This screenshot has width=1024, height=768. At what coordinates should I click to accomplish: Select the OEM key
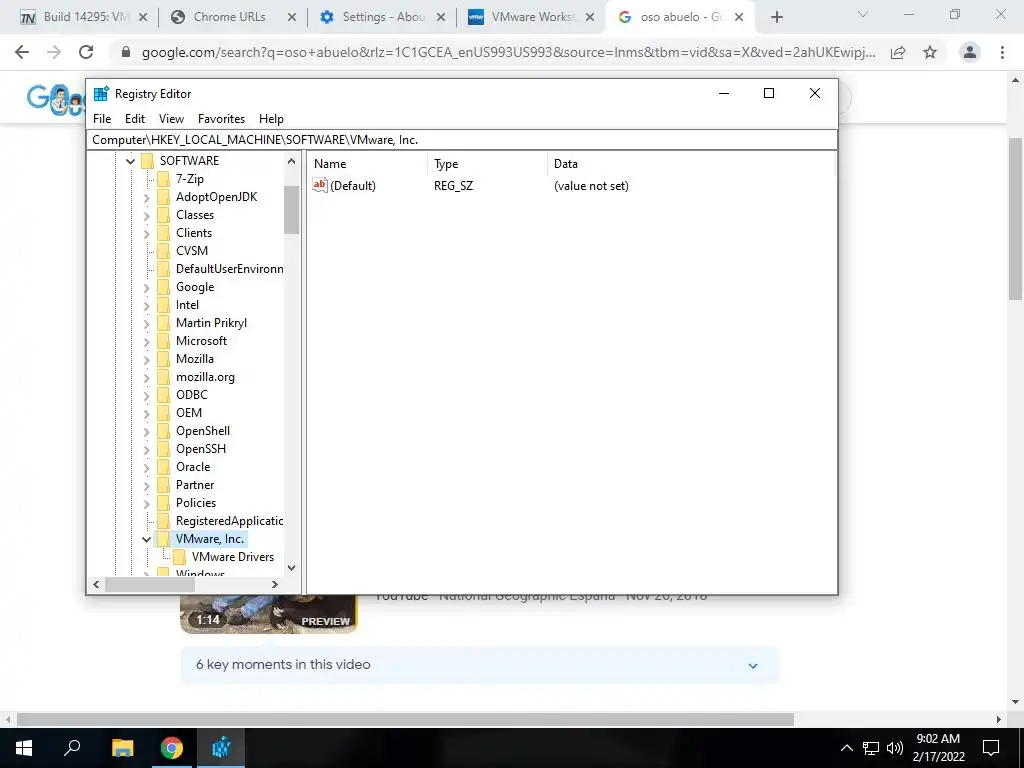click(x=189, y=413)
